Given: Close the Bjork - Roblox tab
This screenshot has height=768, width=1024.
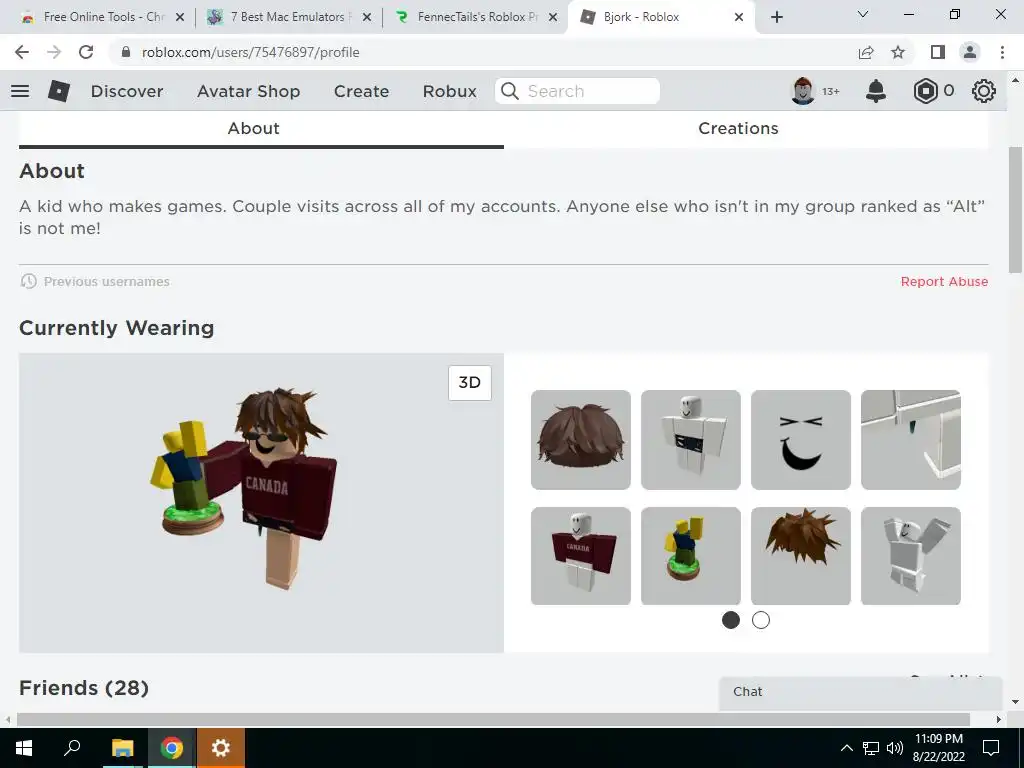Looking at the screenshot, I should point(739,18).
